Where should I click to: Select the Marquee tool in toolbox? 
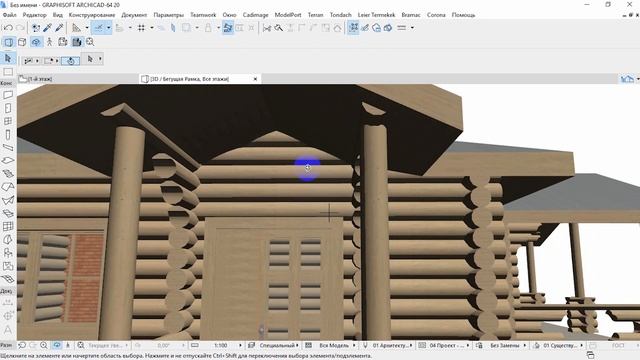(x=8, y=72)
